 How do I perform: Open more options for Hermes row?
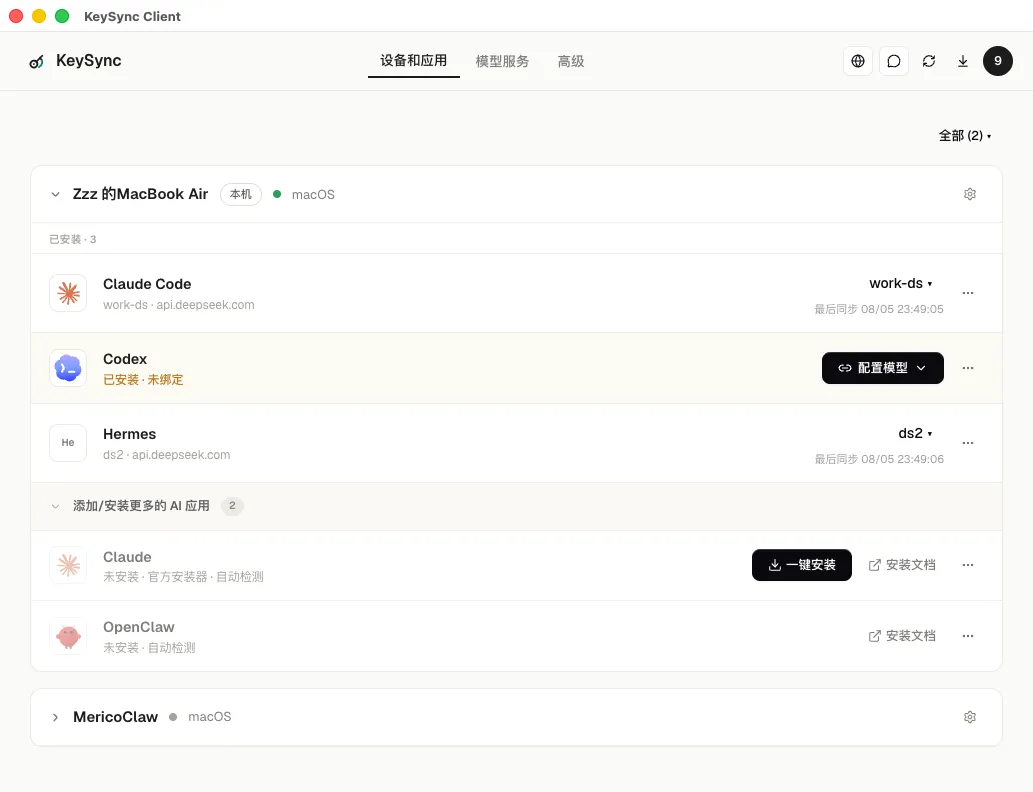tap(968, 443)
